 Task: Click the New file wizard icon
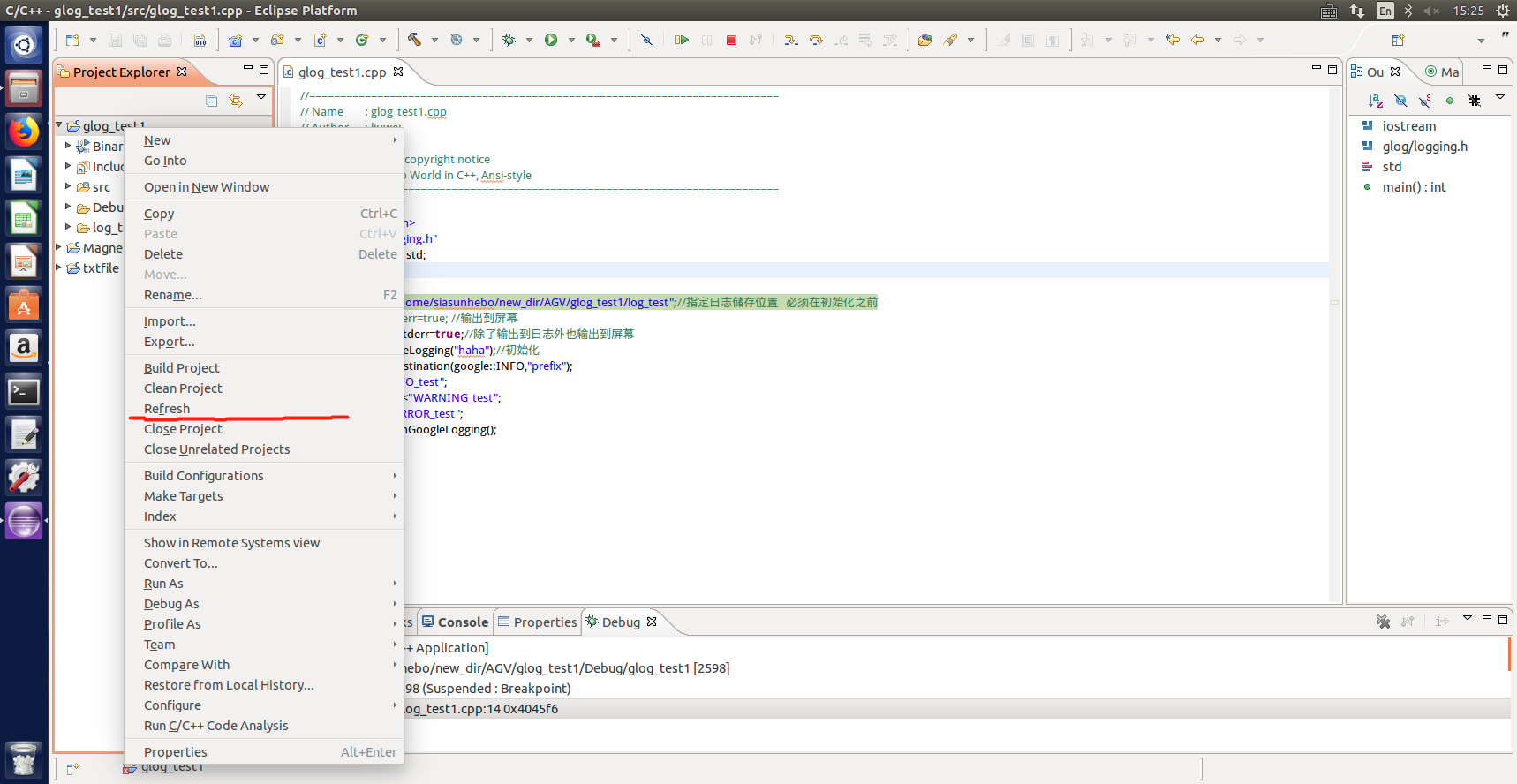(72, 40)
